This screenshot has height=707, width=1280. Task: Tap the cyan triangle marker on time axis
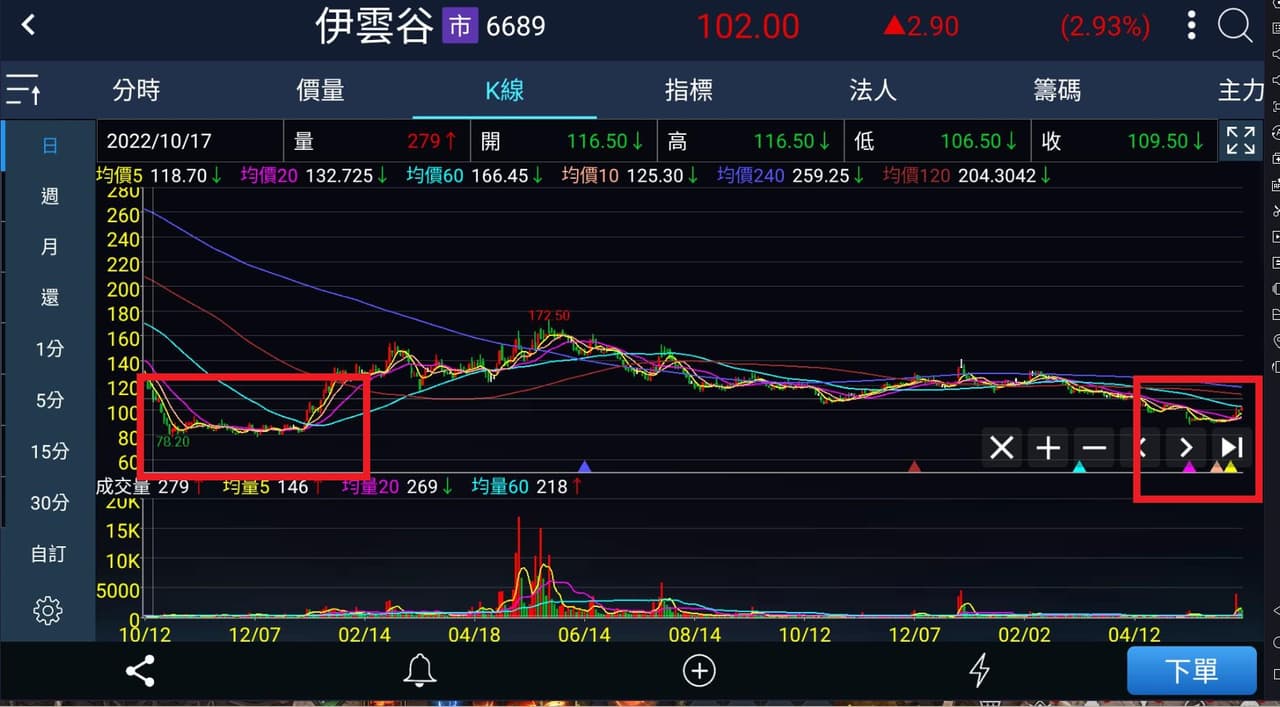click(x=1079, y=466)
